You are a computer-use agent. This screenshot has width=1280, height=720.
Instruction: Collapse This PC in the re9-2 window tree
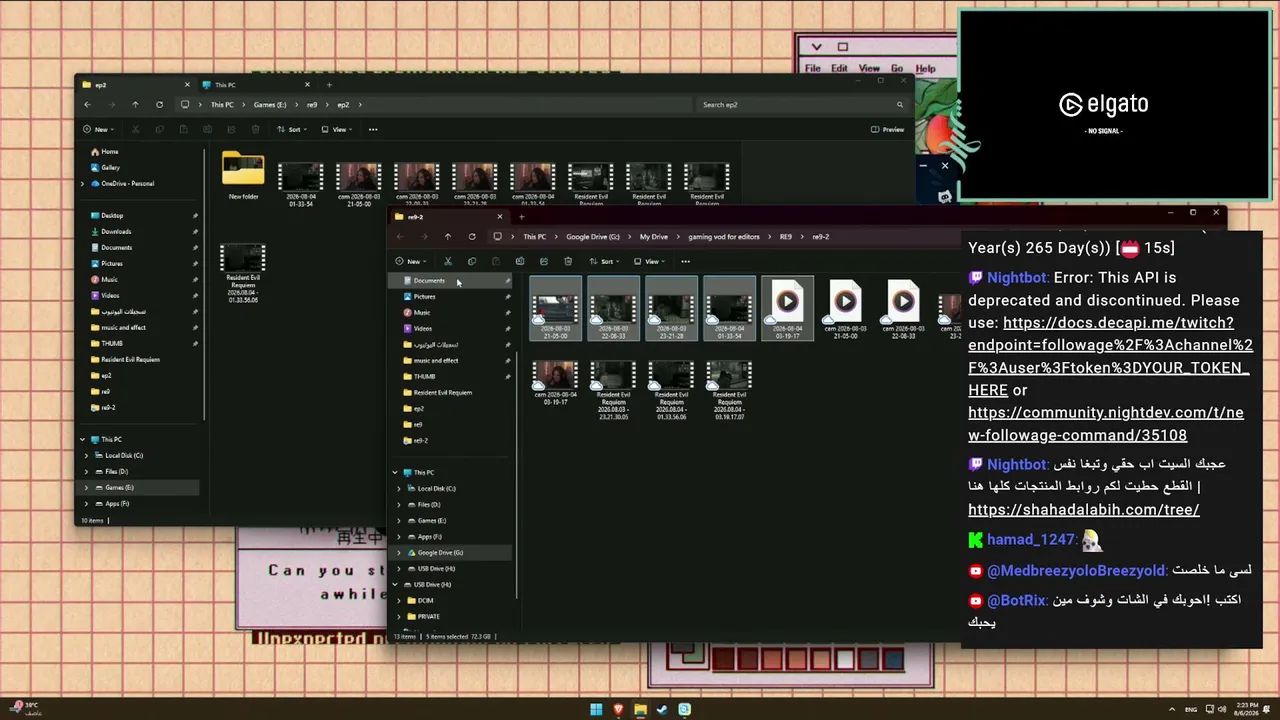[x=395, y=472]
